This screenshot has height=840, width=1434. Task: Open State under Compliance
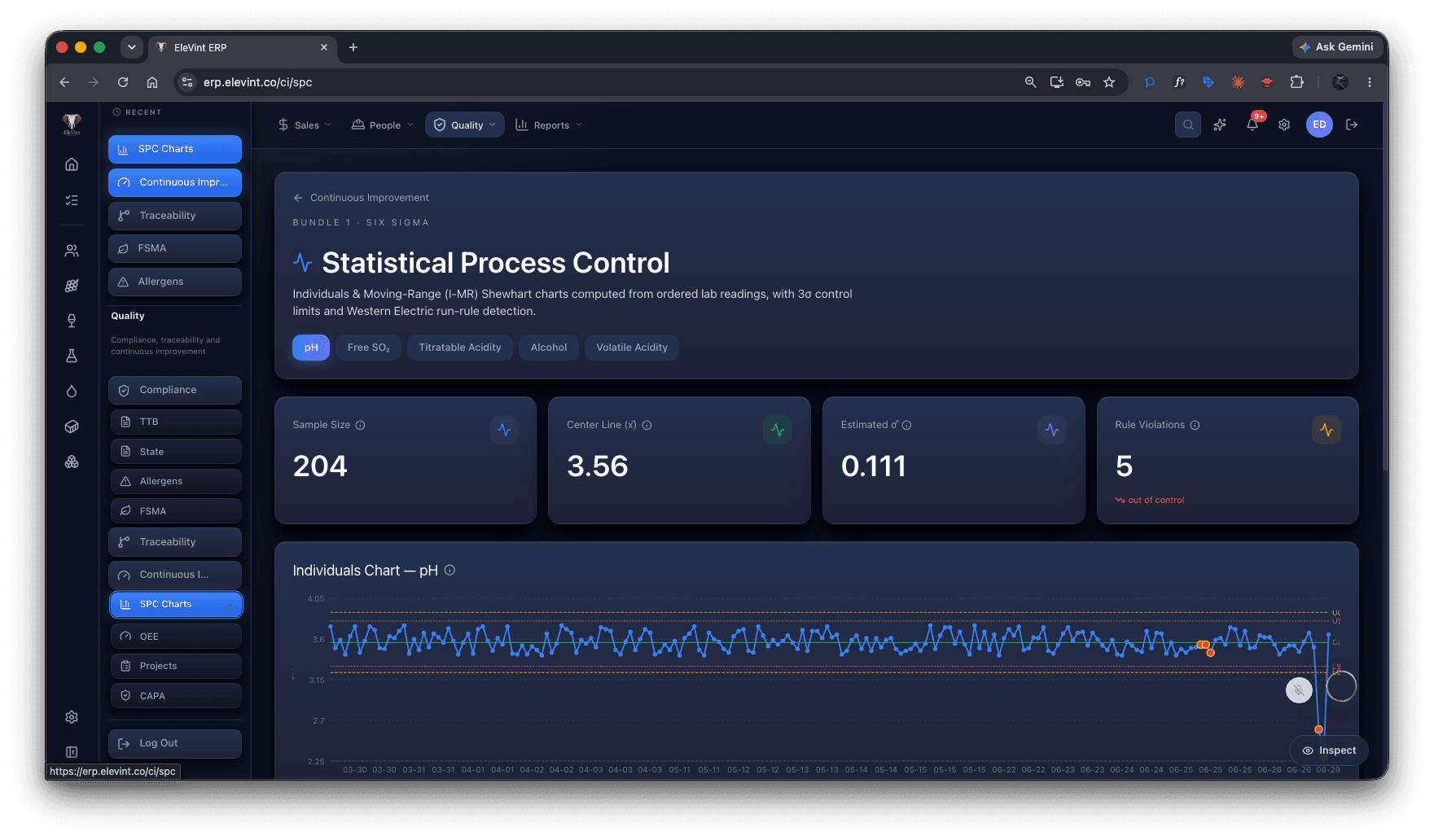[176, 452]
